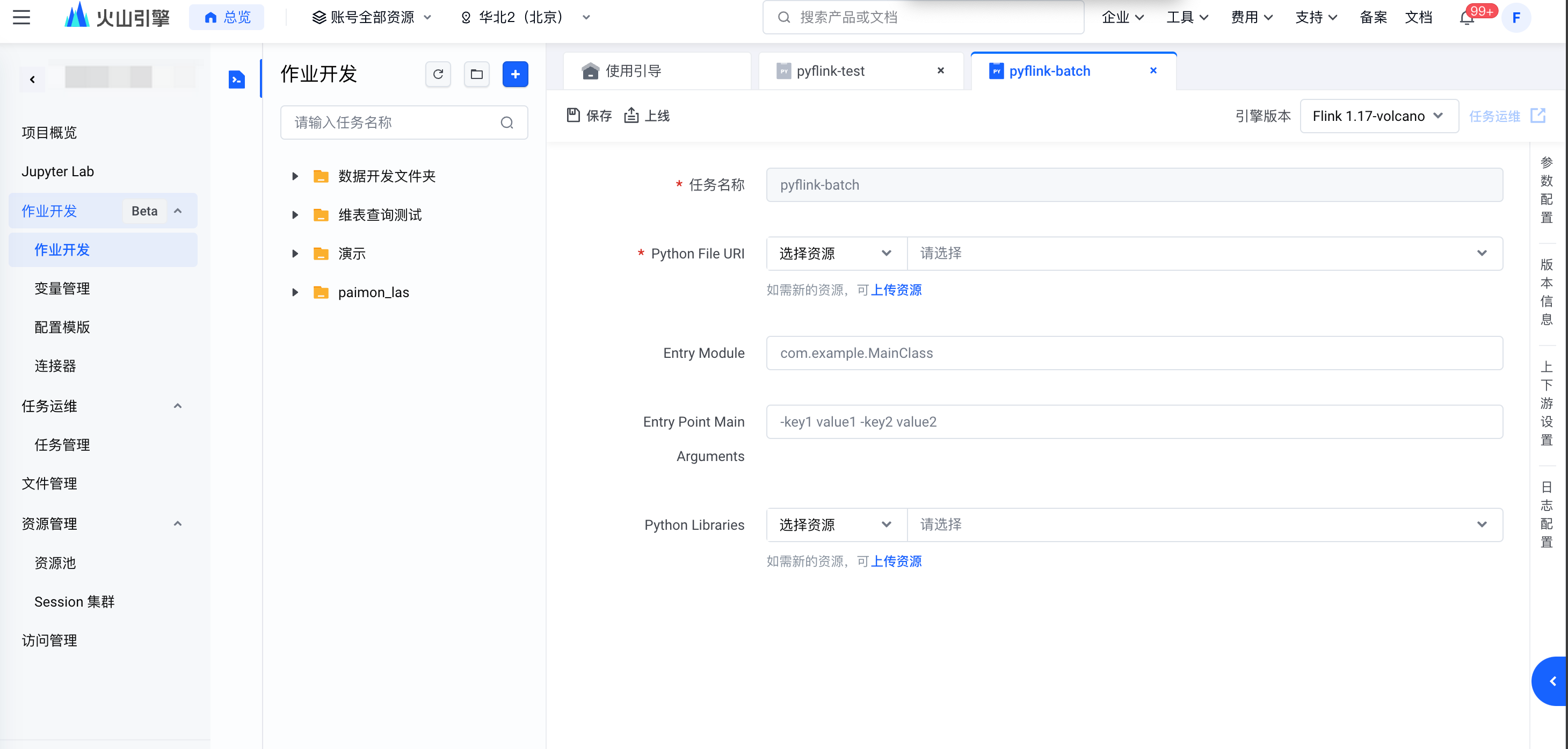Open the hamburger navigation menu
1568x749 pixels.
(x=21, y=17)
